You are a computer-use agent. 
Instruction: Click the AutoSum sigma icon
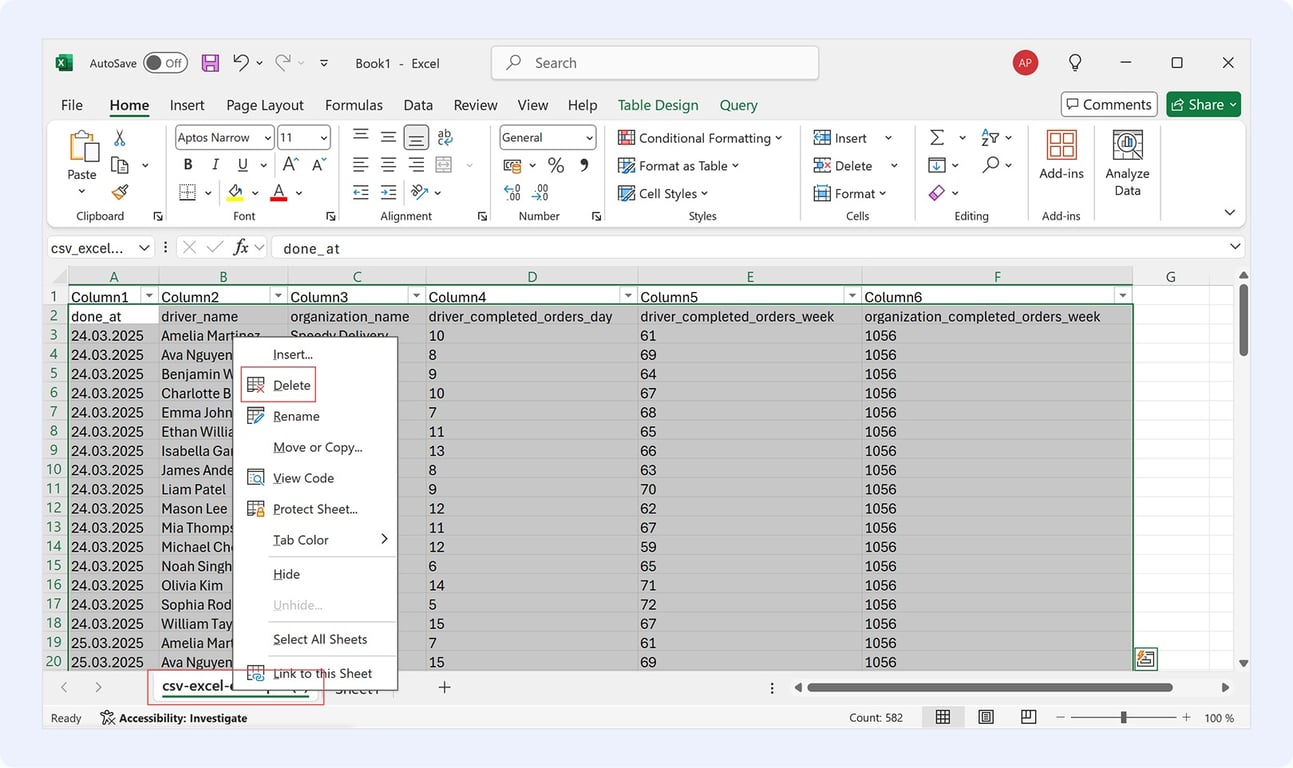tap(937, 137)
